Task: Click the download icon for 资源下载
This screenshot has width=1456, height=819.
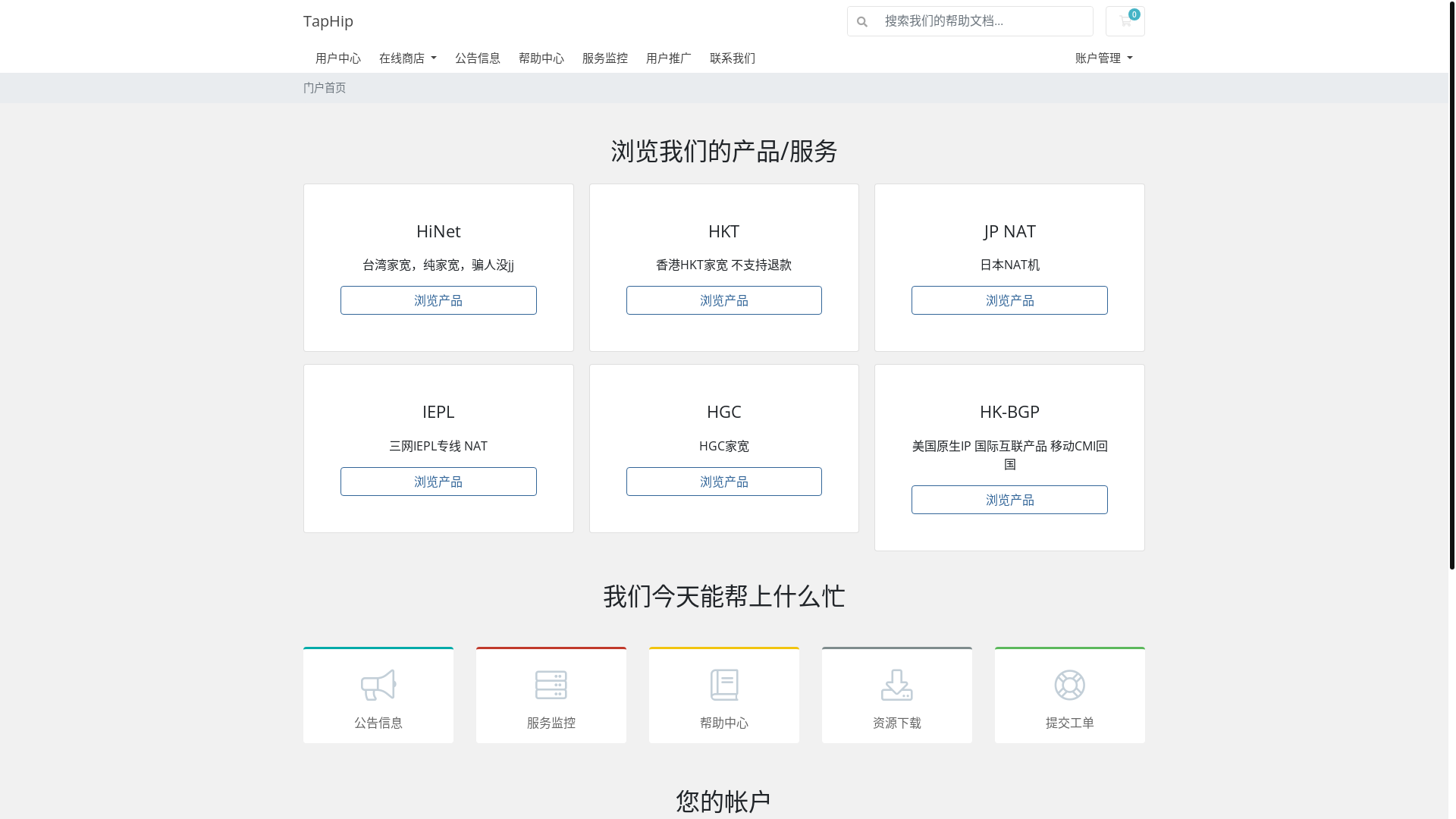Action: pyautogui.click(x=897, y=685)
